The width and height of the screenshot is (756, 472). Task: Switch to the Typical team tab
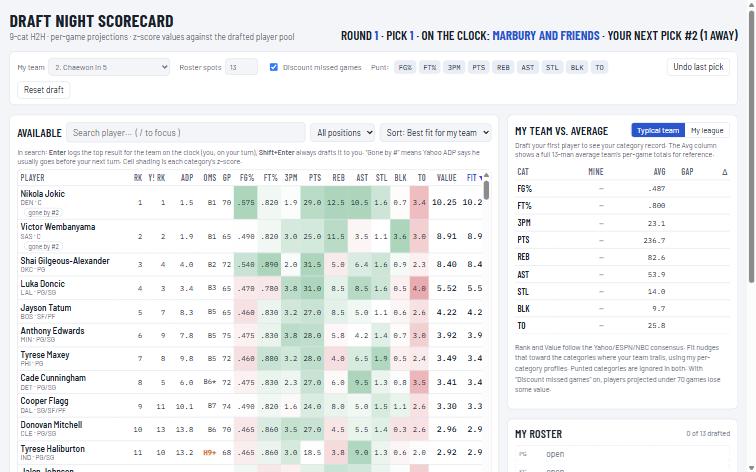click(x=658, y=130)
